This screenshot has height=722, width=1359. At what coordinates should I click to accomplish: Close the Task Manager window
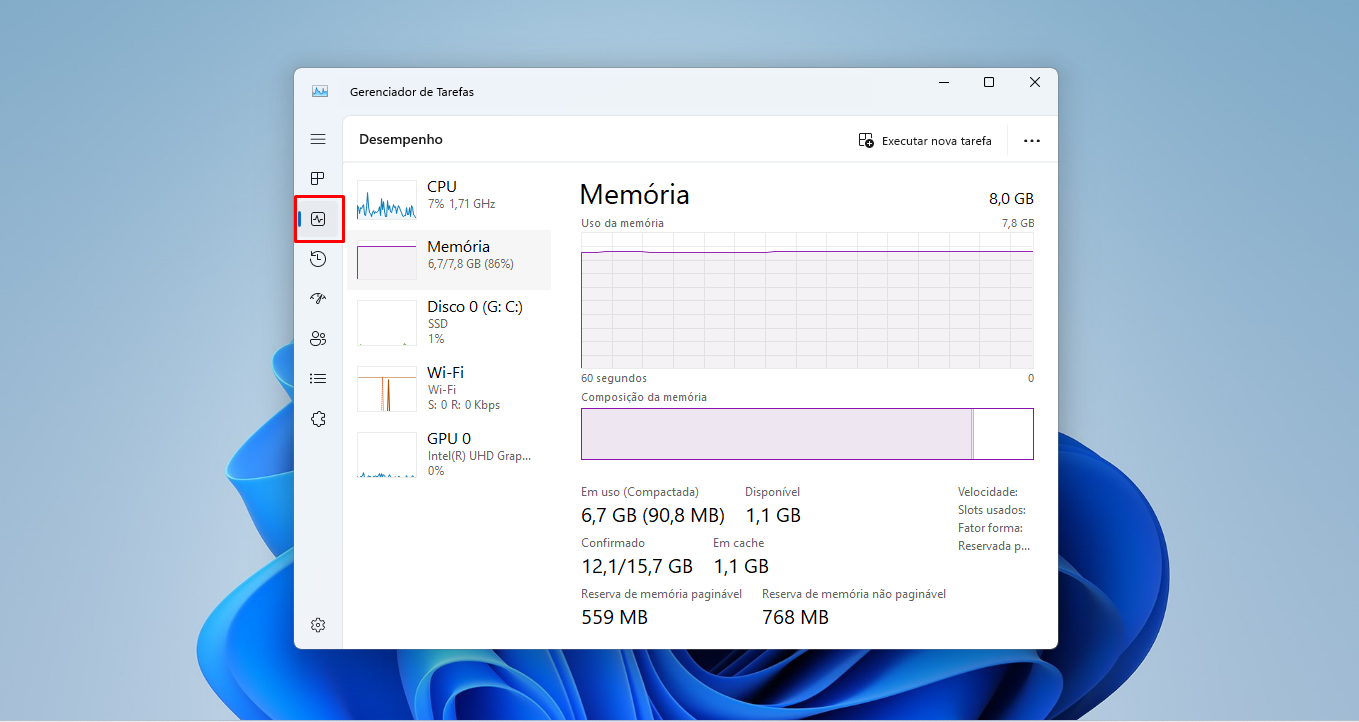(x=1035, y=83)
